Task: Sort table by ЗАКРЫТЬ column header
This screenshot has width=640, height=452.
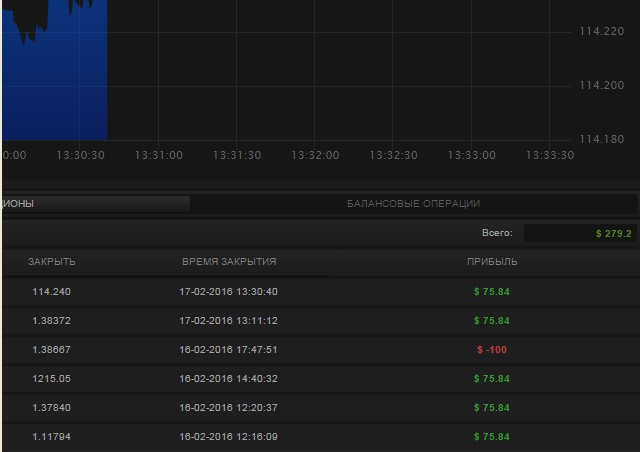Action: (x=52, y=262)
